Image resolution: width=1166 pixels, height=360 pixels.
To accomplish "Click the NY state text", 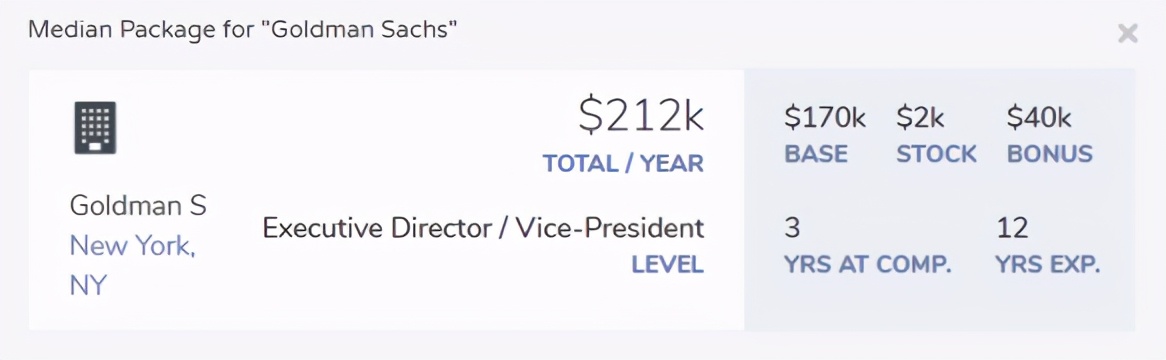I will pyautogui.click(x=88, y=286).
